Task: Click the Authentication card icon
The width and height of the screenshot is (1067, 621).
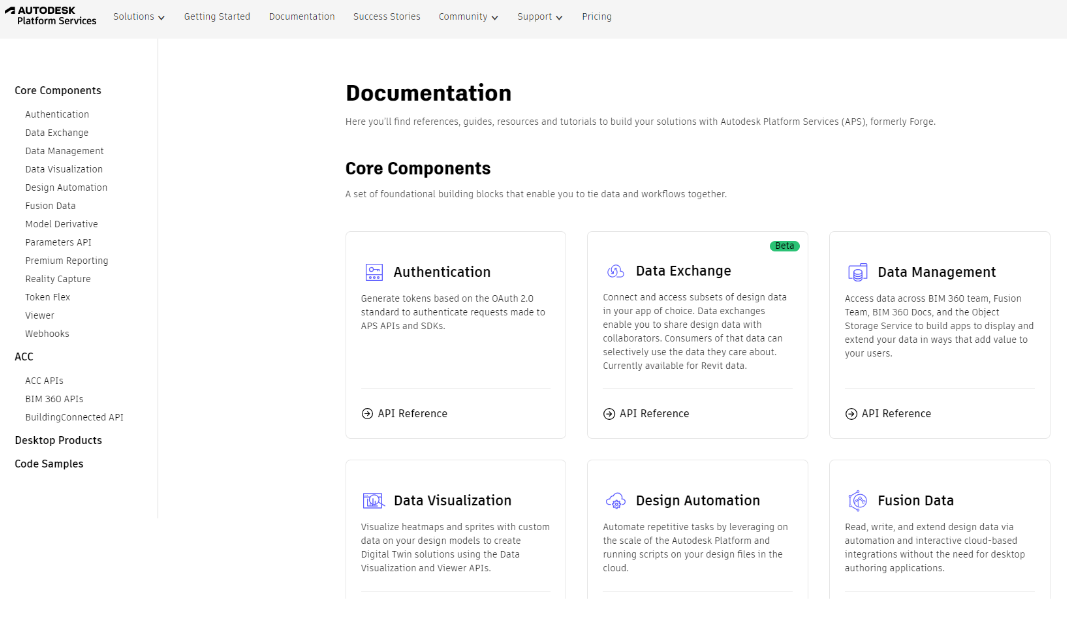Action: (x=374, y=272)
